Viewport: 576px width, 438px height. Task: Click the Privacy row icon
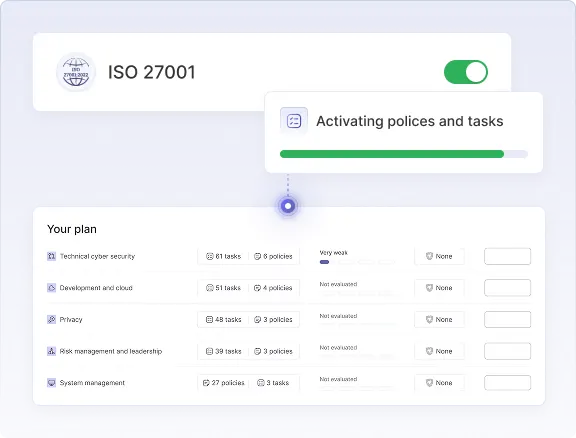(51, 319)
